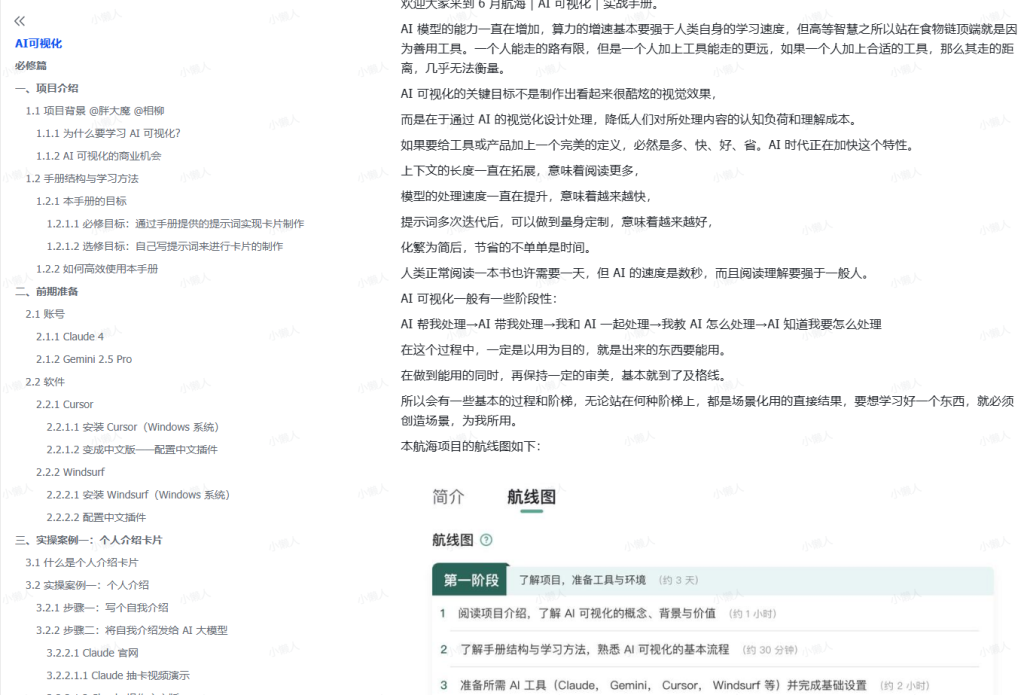Select 2.1.1 Claude 4 entry
Screen dimensions: 1024x695
point(70,336)
